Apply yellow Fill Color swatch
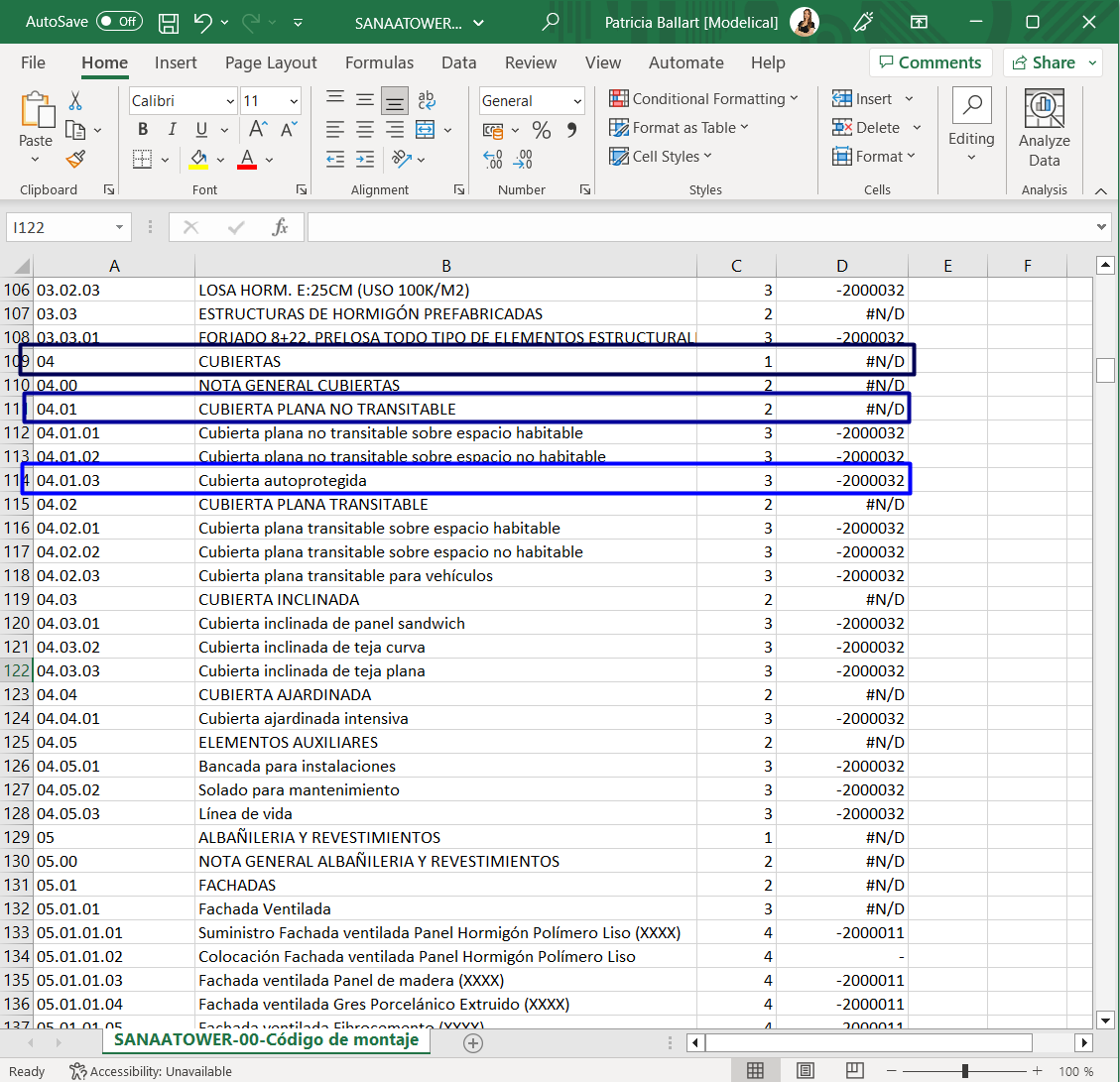This screenshot has height=1082, width=1120. (x=198, y=160)
